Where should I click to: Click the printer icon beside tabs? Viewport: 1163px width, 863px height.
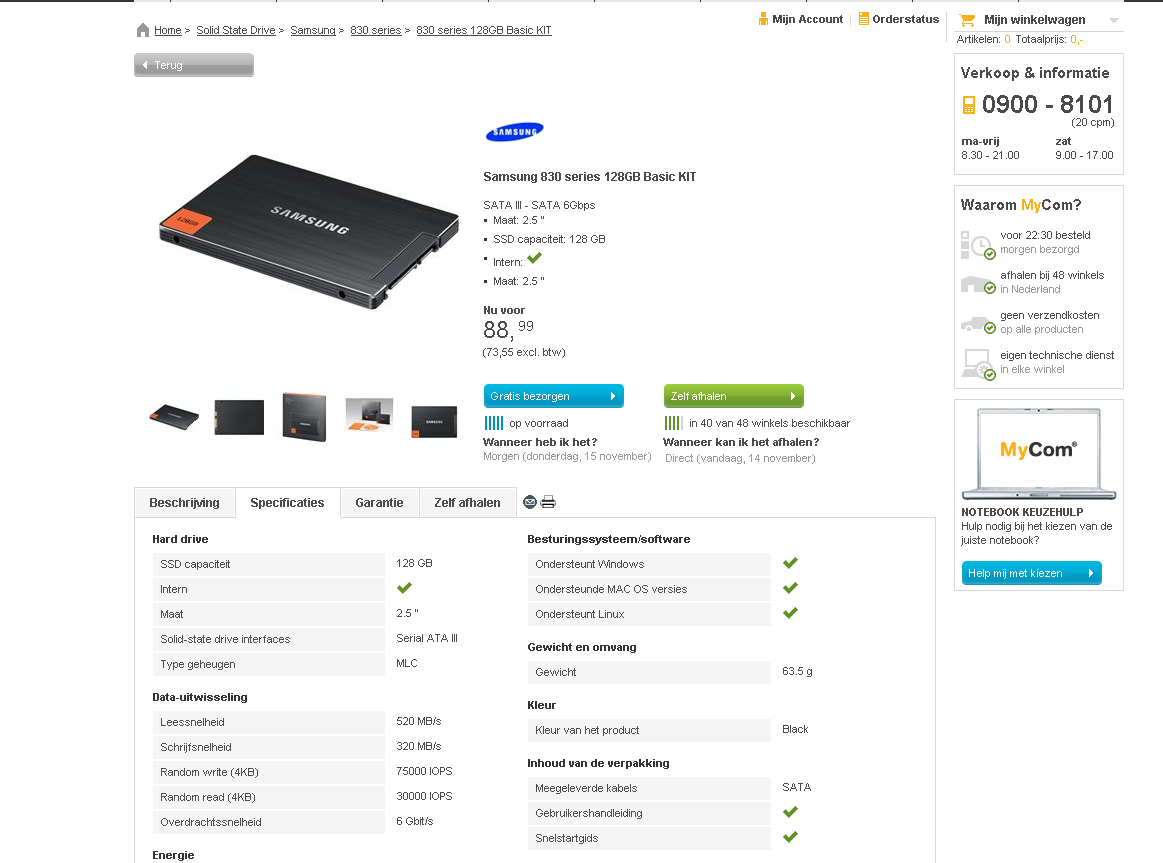tap(548, 502)
